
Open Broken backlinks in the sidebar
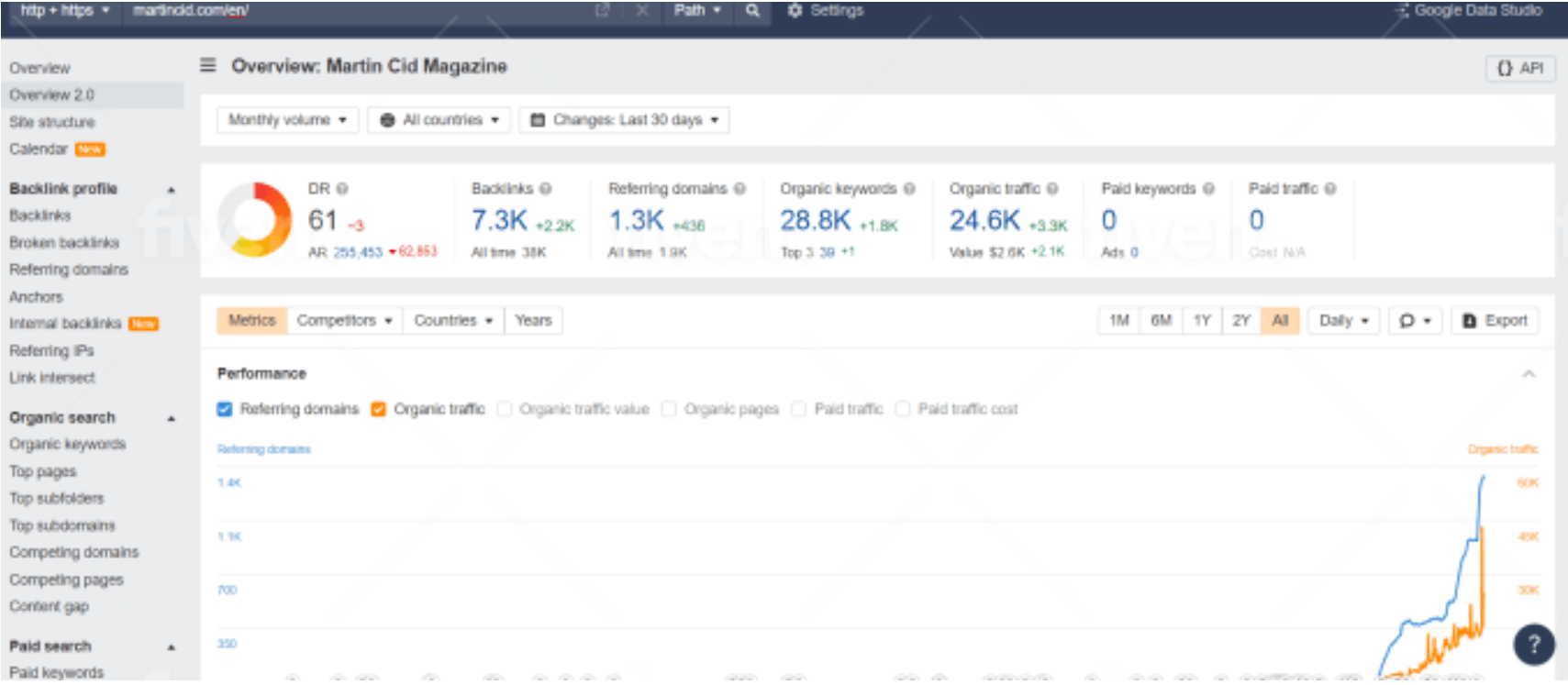(64, 243)
